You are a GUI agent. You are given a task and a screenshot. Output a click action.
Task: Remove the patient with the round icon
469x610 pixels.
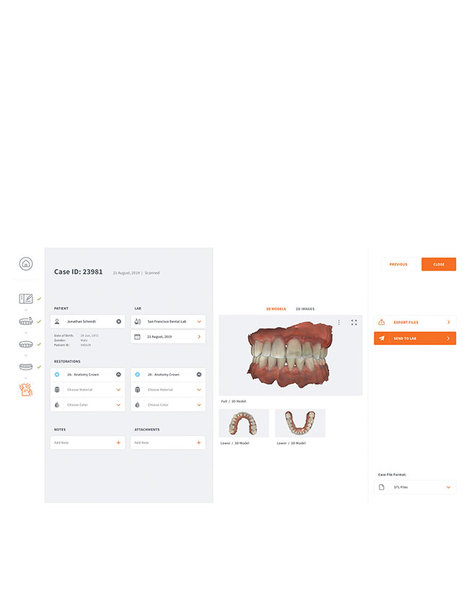click(x=119, y=321)
